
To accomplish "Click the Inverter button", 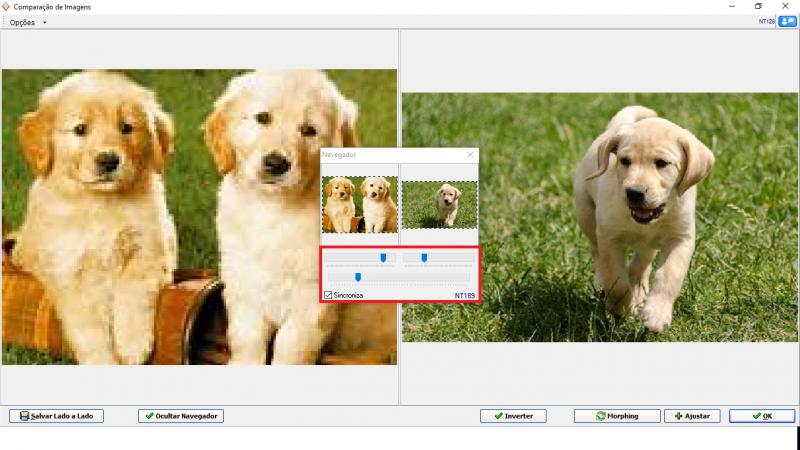I will [x=512, y=416].
